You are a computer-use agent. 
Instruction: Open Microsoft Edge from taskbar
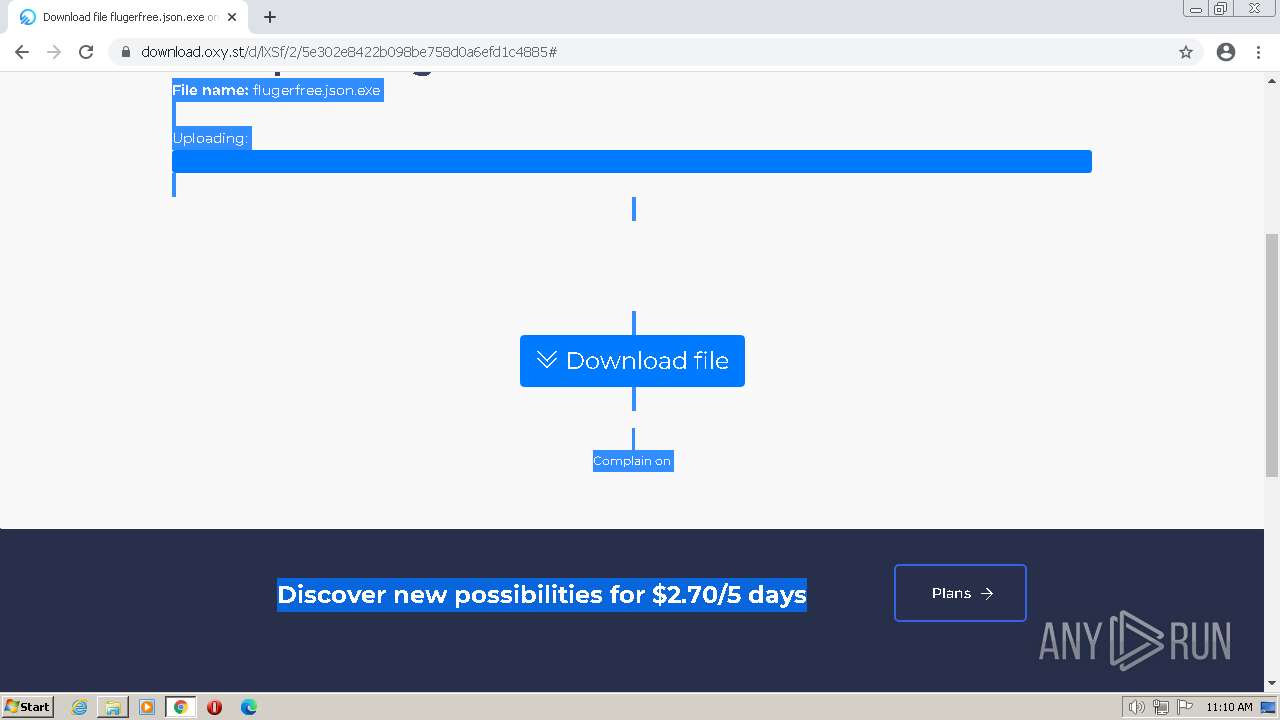pyautogui.click(x=248, y=707)
